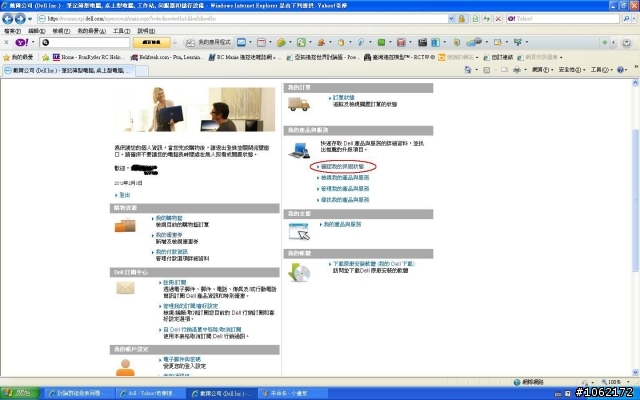The height and width of the screenshot is (400, 640).
Task: Select the Dell Inc. browser tab
Action: tap(68, 70)
